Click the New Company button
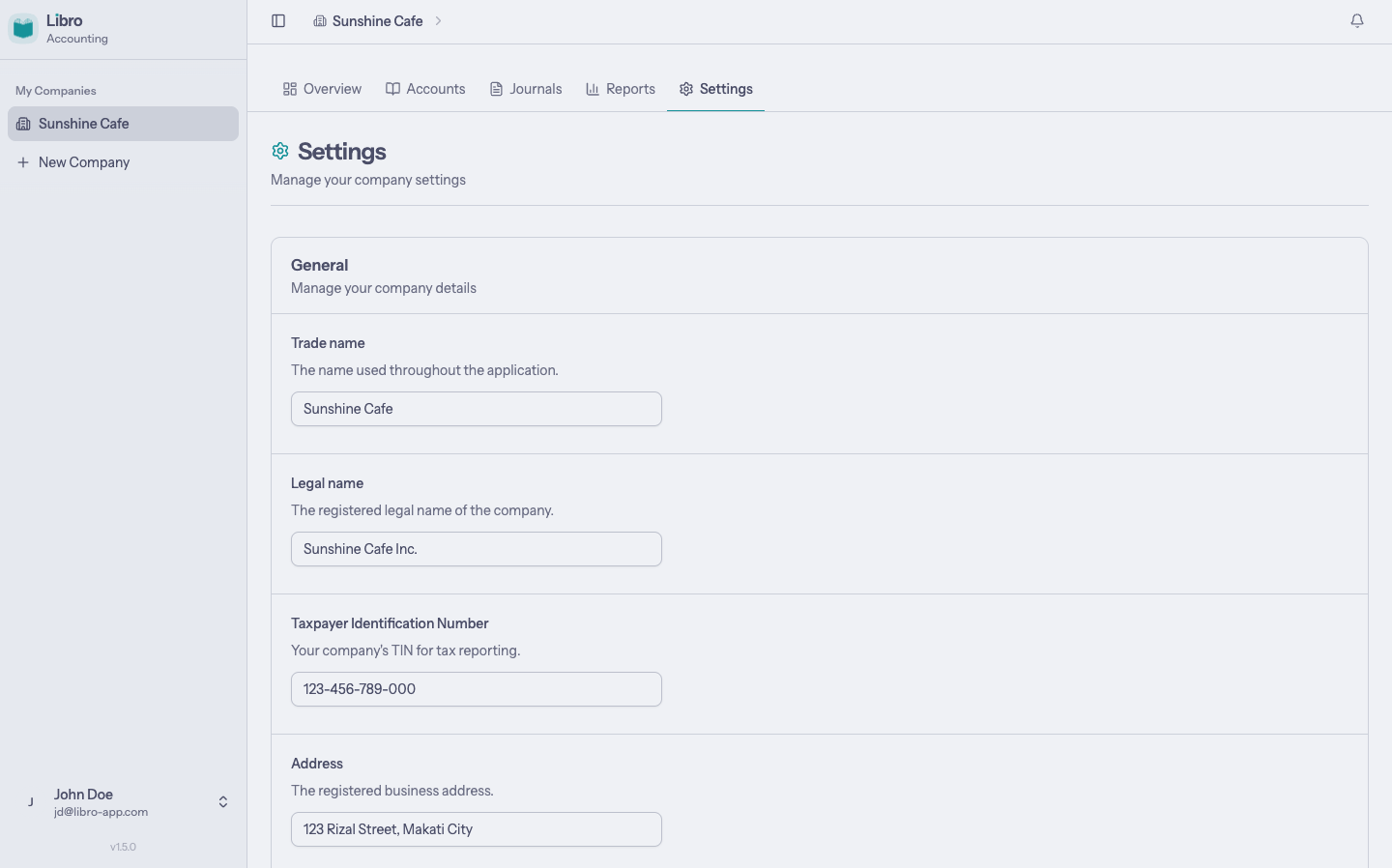Image resolution: width=1392 pixels, height=868 pixels. pyautogui.click(x=84, y=162)
